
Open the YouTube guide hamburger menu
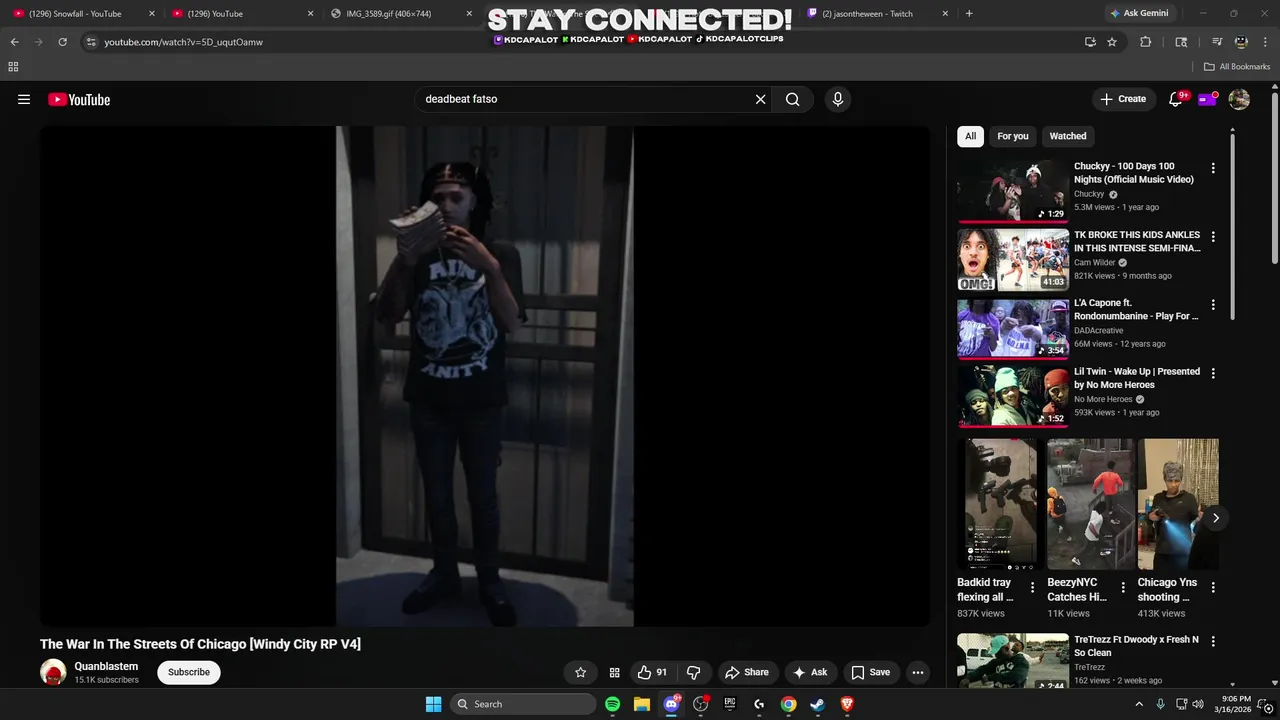pyautogui.click(x=24, y=99)
